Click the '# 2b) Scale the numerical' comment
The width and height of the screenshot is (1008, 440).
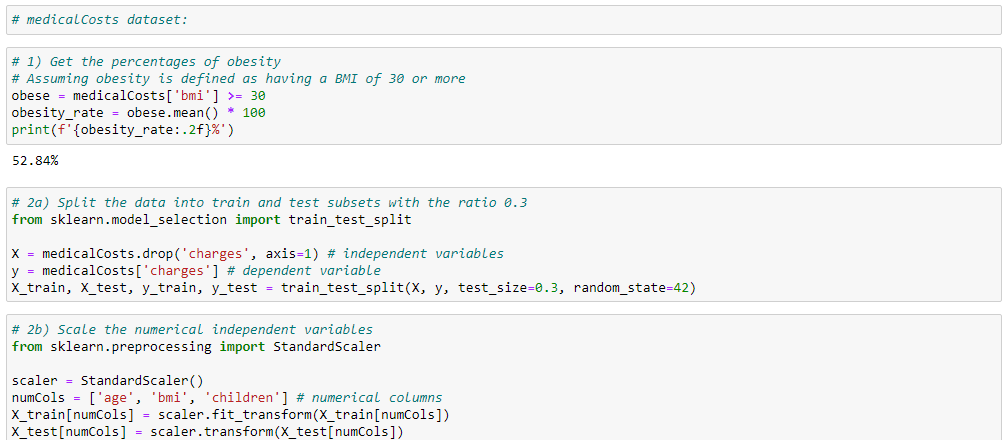point(192,330)
